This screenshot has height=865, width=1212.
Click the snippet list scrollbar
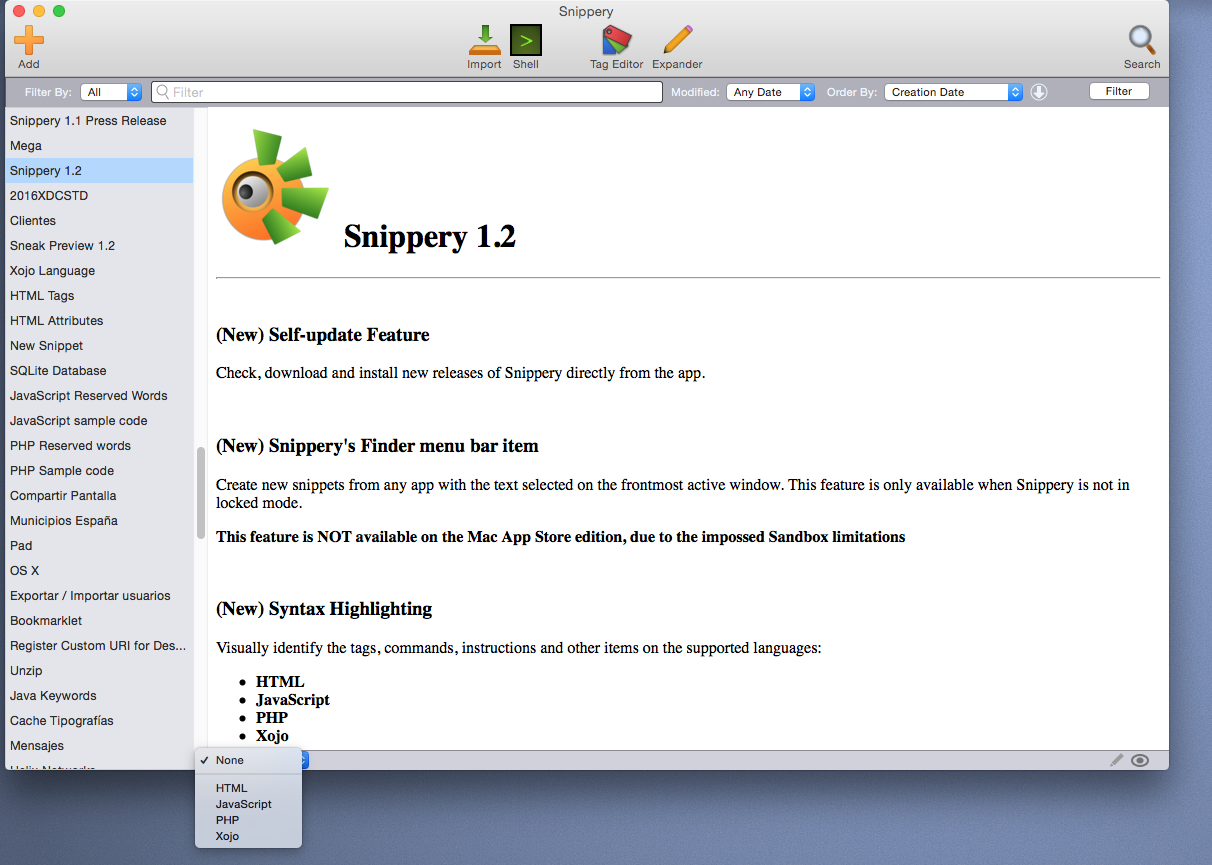(201, 494)
